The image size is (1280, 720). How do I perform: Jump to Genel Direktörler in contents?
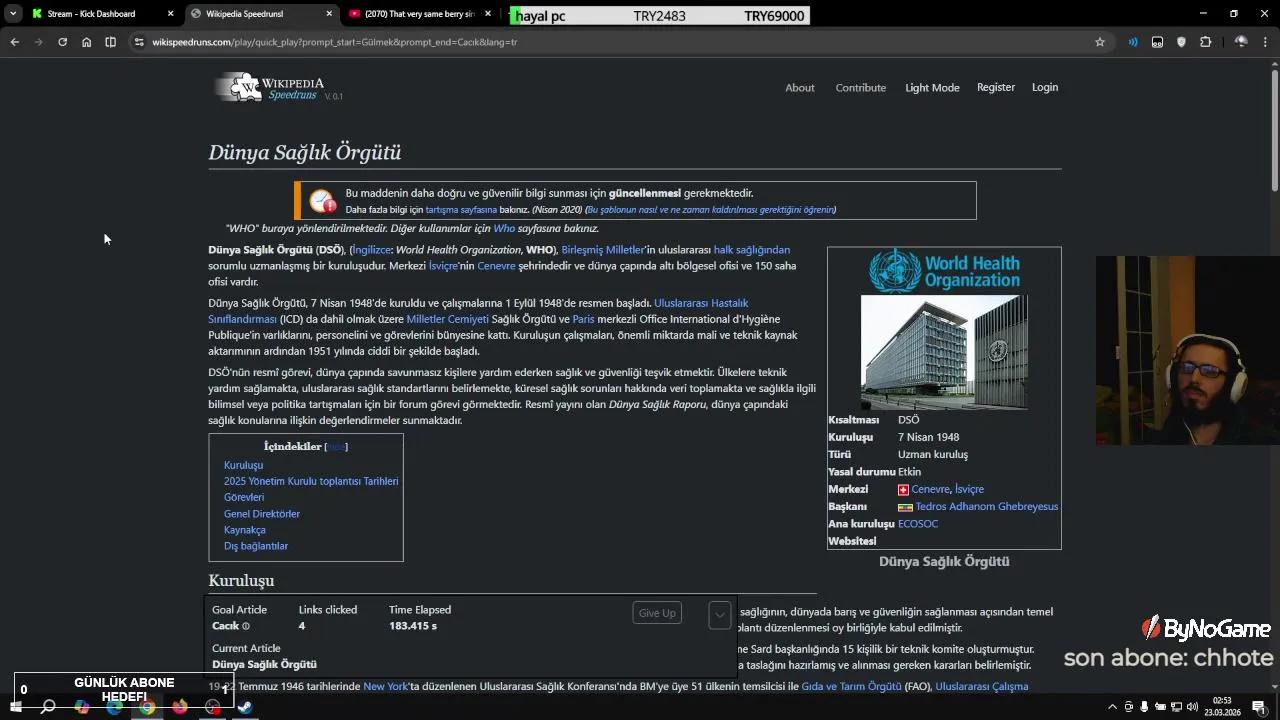(x=262, y=514)
